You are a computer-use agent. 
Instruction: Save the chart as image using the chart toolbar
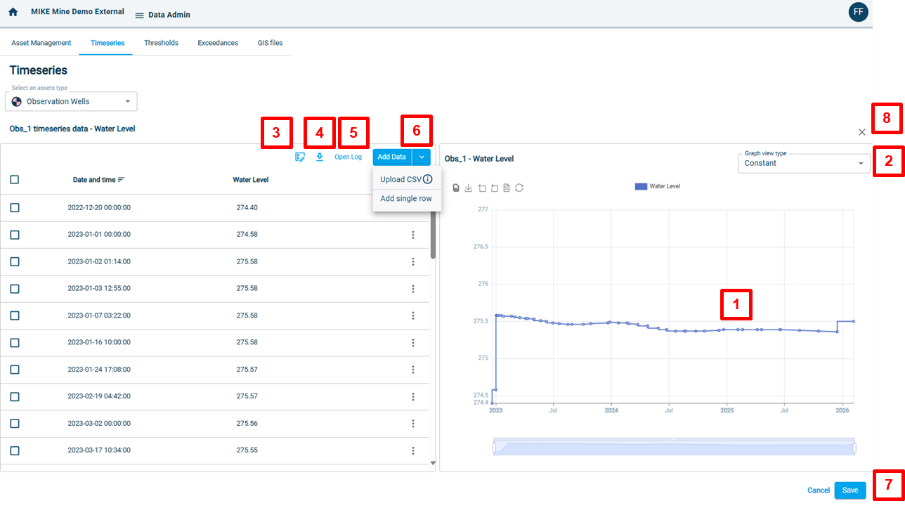(x=469, y=188)
